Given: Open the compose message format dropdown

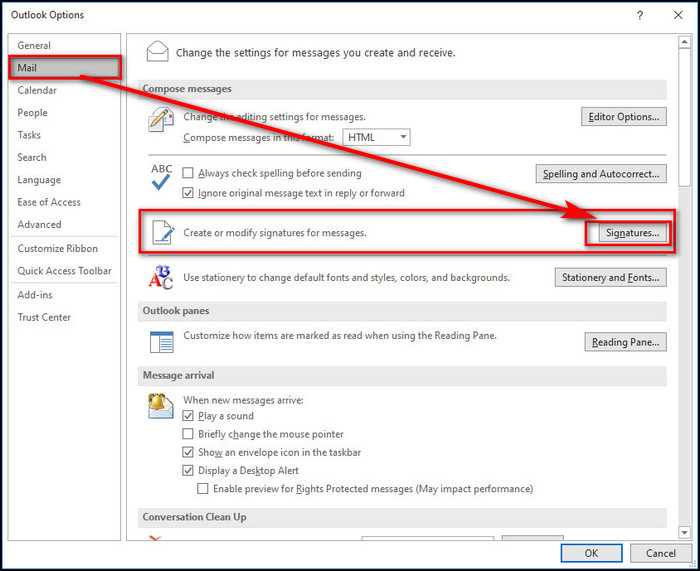Looking at the screenshot, I should (x=376, y=137).
